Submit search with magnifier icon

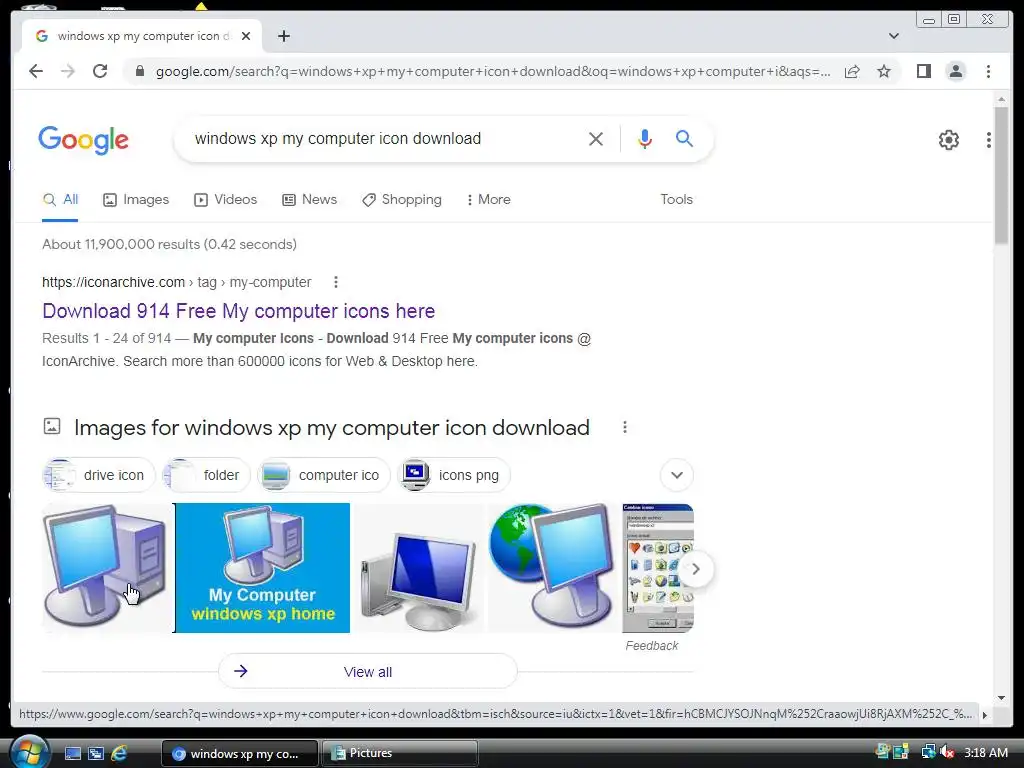click(684, 138)
